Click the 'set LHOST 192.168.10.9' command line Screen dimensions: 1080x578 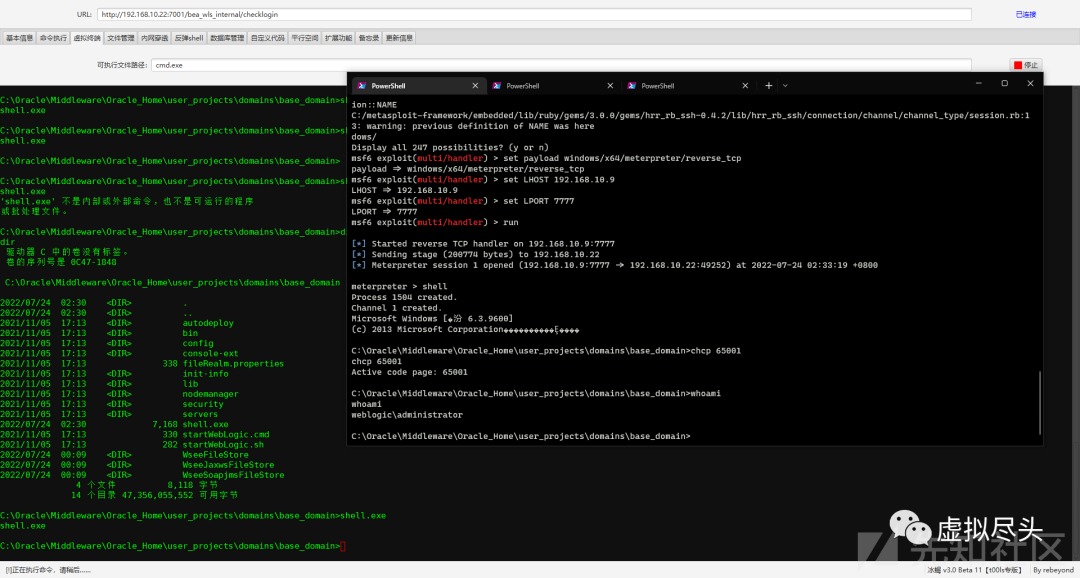pyautogui.click(x=482, y=179)
